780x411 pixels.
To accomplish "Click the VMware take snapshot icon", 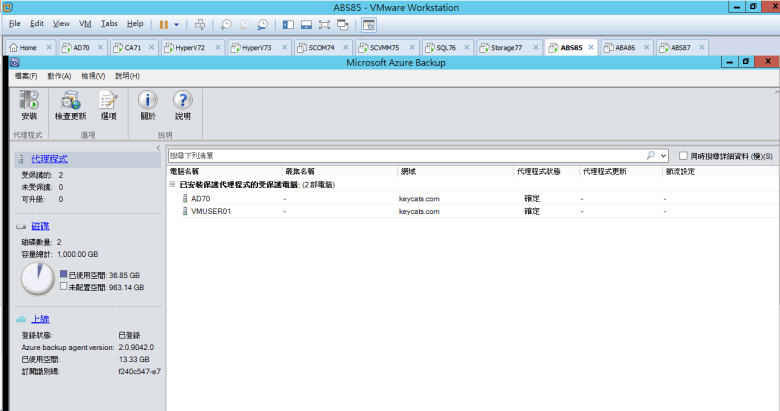I will pos(226,23).
